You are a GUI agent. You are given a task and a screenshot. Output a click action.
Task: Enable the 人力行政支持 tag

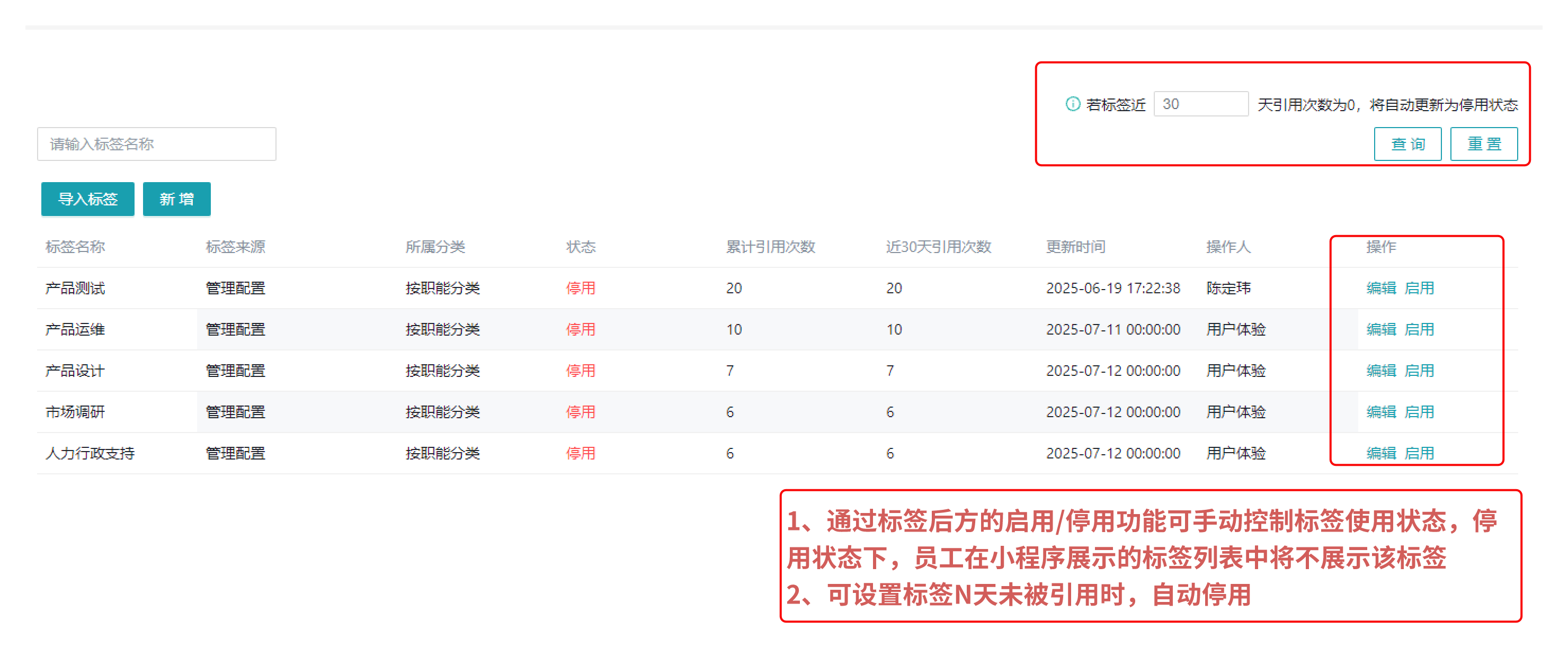[x=1419, y=453]
